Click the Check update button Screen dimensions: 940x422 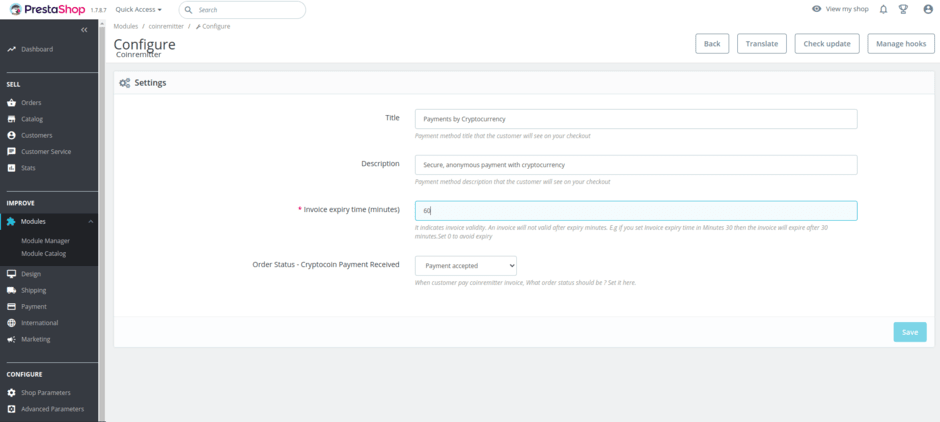click(827, 44)
